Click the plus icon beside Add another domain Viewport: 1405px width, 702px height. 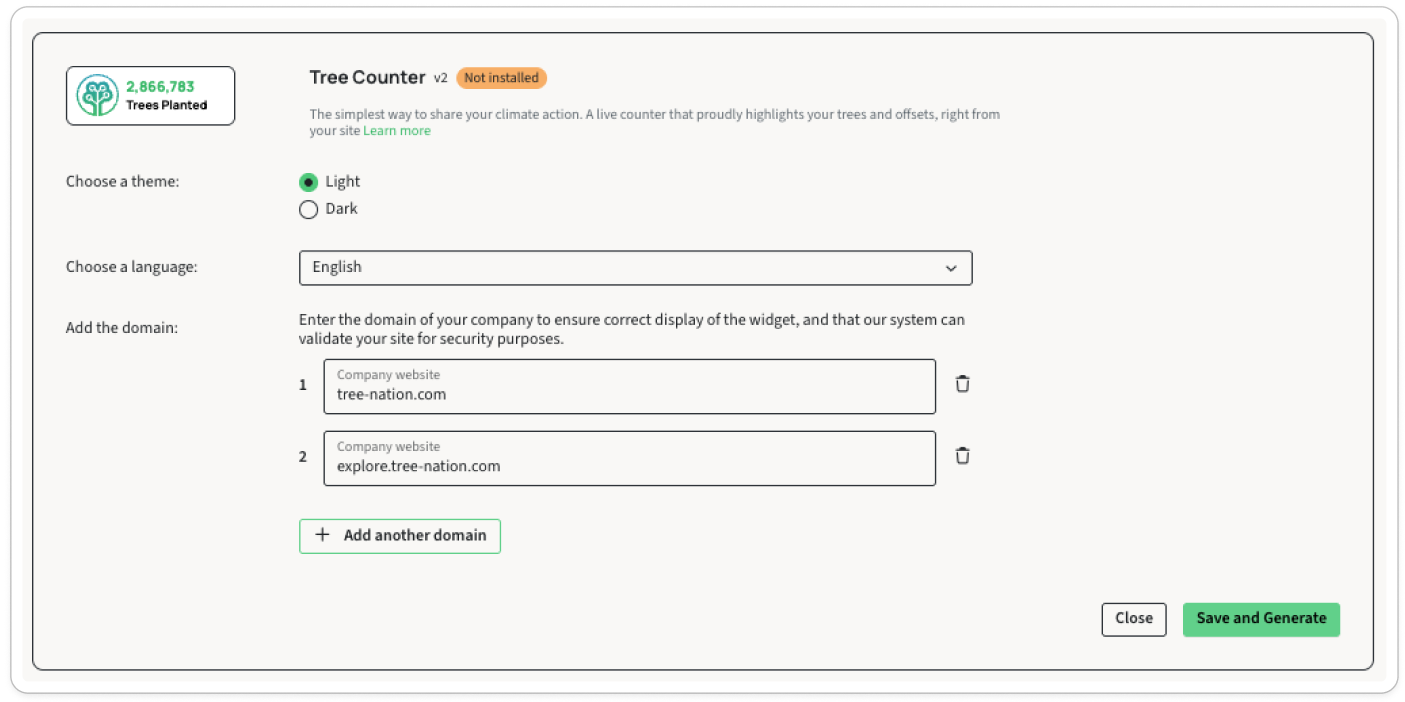322,535
